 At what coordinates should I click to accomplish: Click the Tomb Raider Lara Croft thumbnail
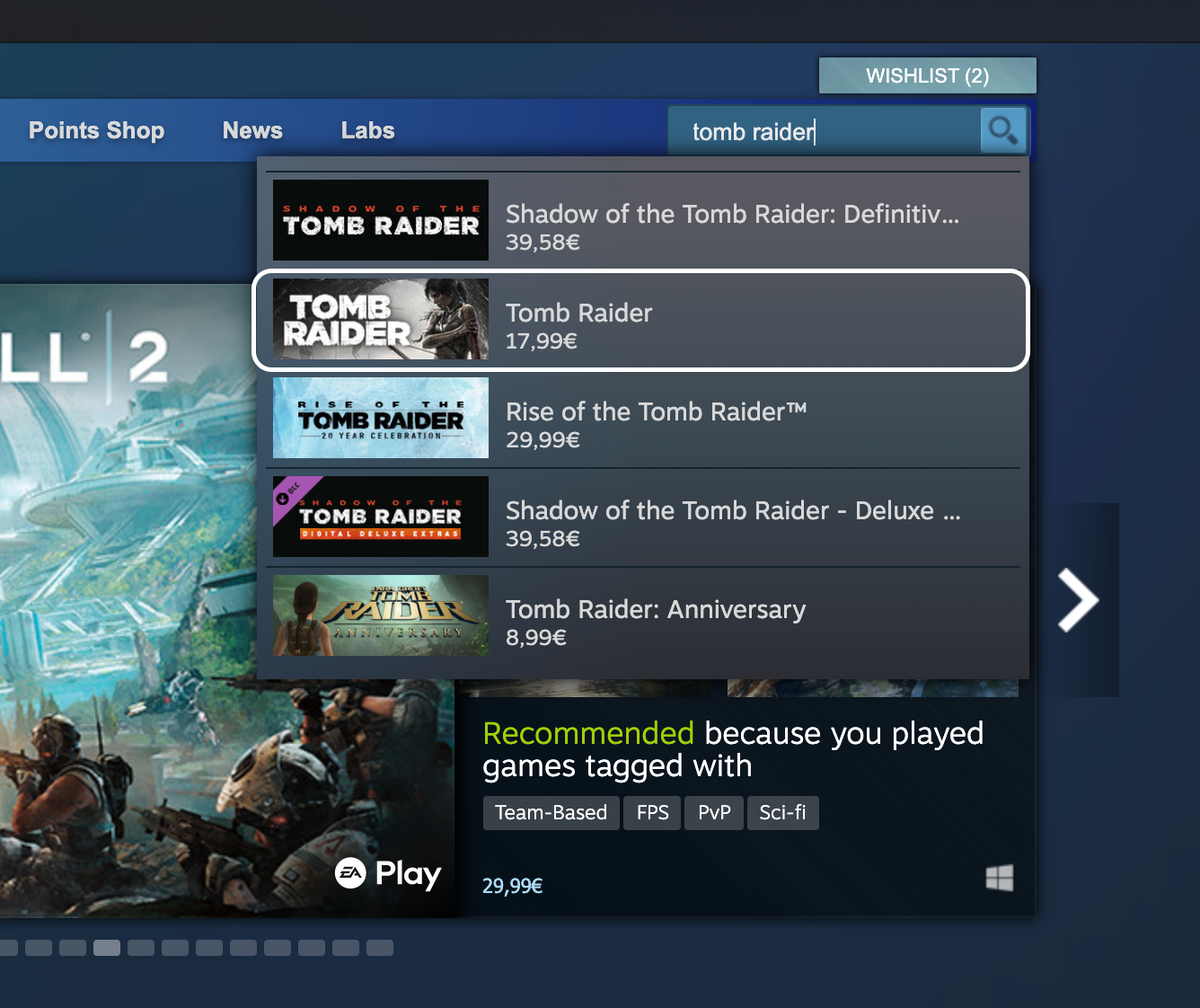[381, 319]
